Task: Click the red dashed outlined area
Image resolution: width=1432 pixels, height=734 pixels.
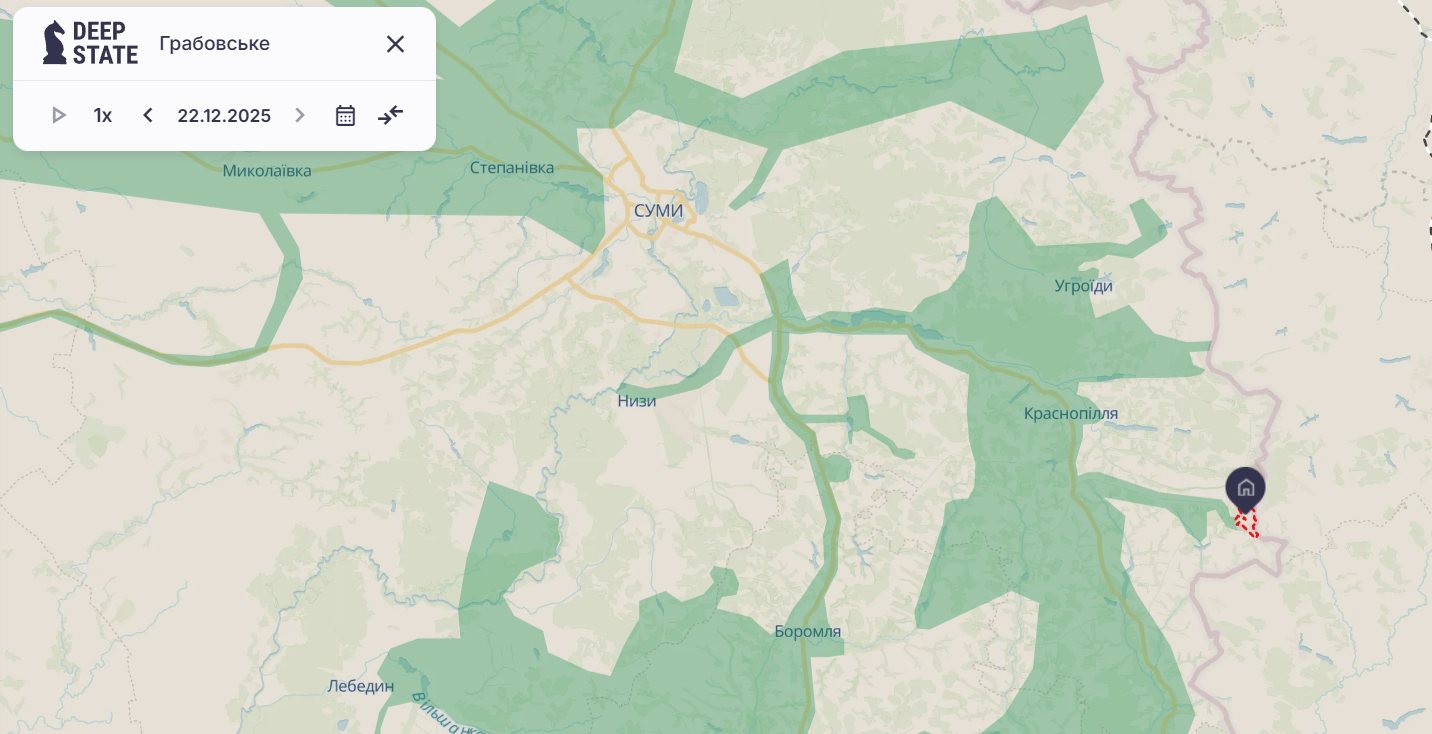Action: pyautogui.click(x=1247, y=522)
